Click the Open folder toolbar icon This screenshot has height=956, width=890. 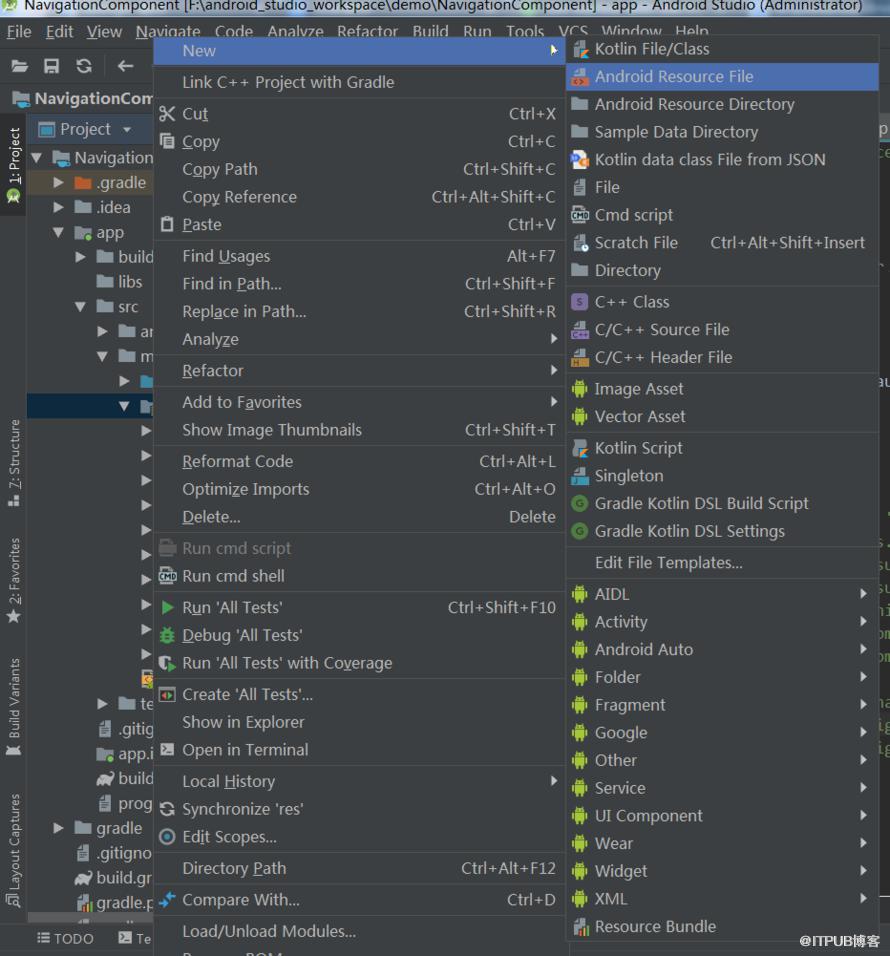(x=20, y=66)
